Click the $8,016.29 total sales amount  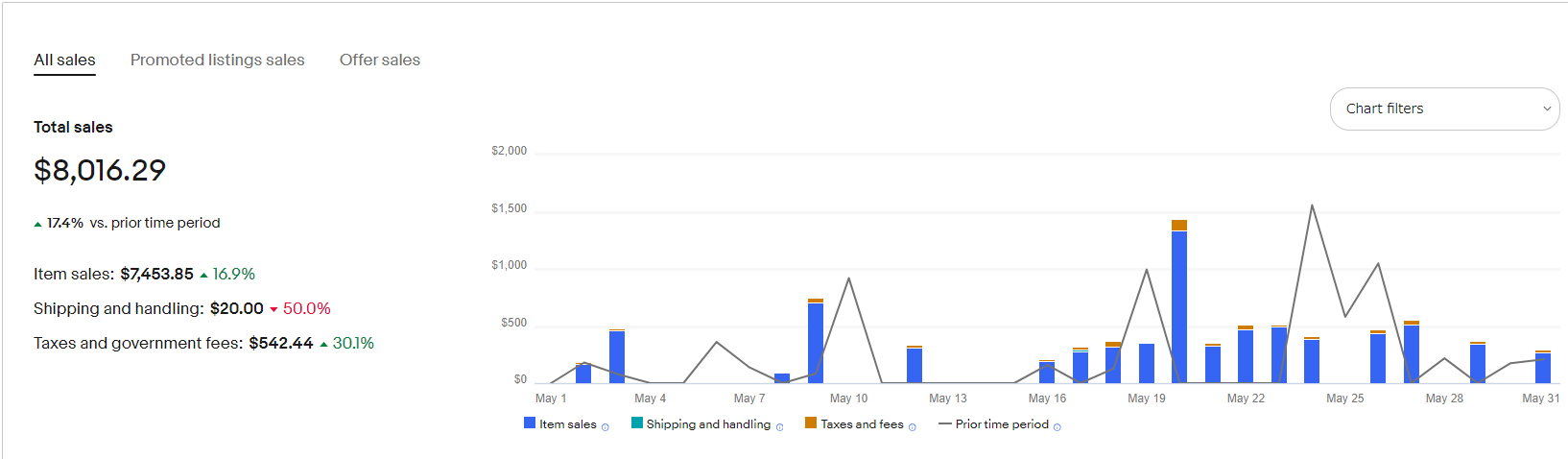(100, 170)
